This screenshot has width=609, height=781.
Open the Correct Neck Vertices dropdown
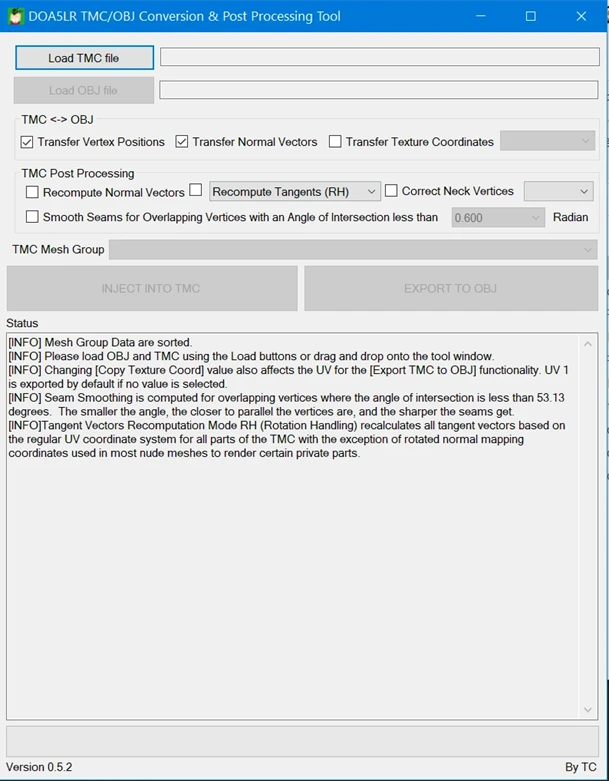click(558, 191)
